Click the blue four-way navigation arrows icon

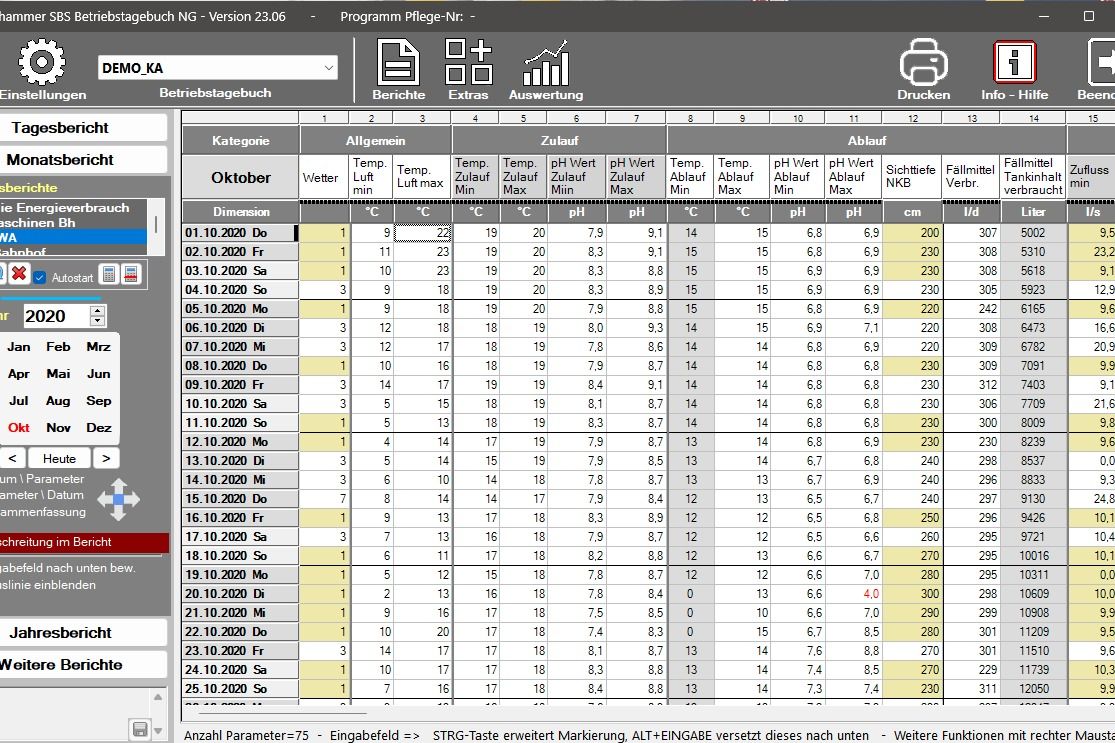(118, 499)
